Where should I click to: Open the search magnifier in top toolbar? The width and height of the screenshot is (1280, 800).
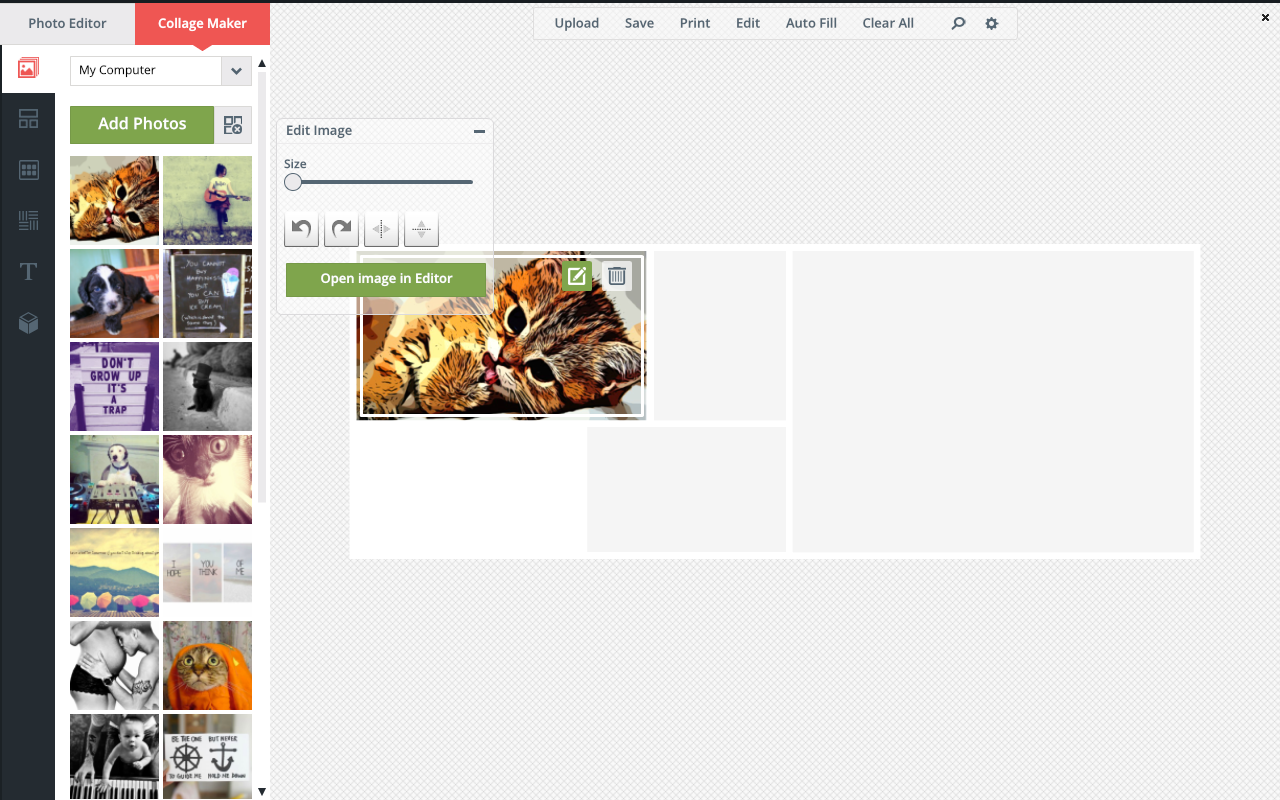click(957, 22)
